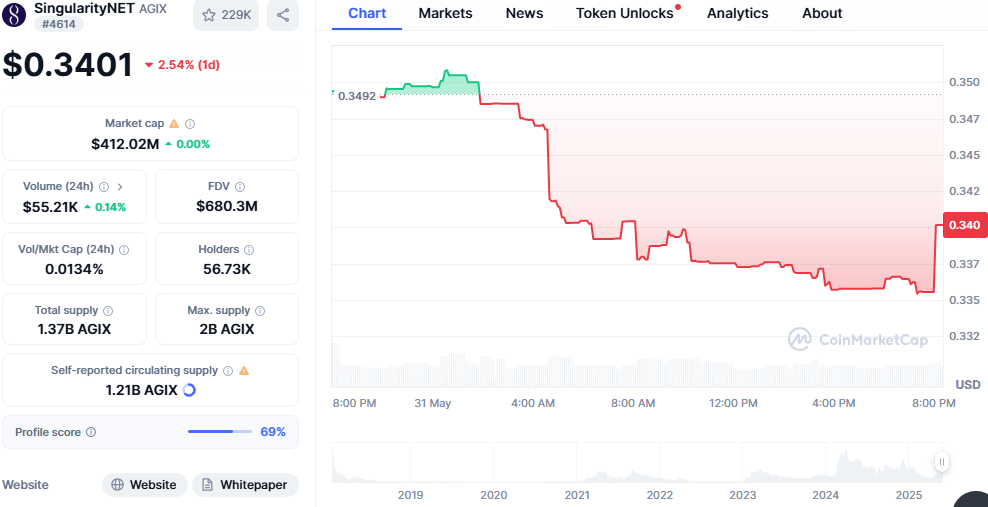Image resolution: width=988 pixels, height=507 pixels.
Task: Click circulating supply progress ring icon
Action: pos(189,390)
